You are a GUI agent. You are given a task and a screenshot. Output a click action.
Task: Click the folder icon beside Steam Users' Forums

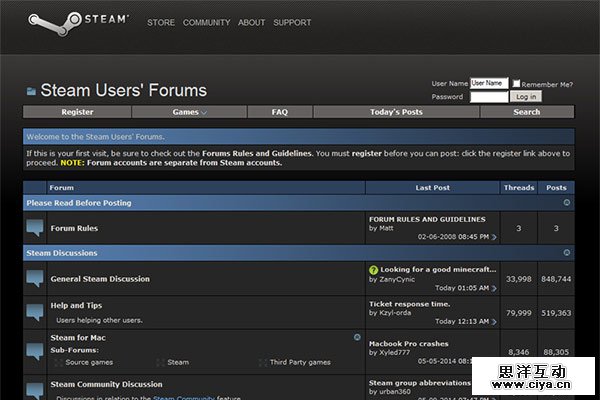pyautogui.click(x=31, y=91)
